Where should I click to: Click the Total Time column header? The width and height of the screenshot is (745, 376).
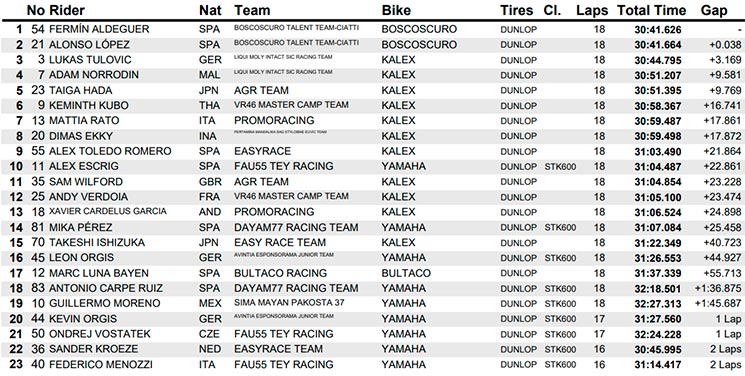point(651,10)
